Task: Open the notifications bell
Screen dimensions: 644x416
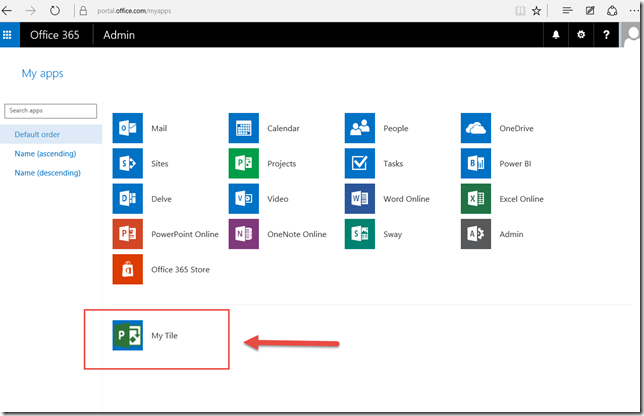Action: [x=556, y=35]
